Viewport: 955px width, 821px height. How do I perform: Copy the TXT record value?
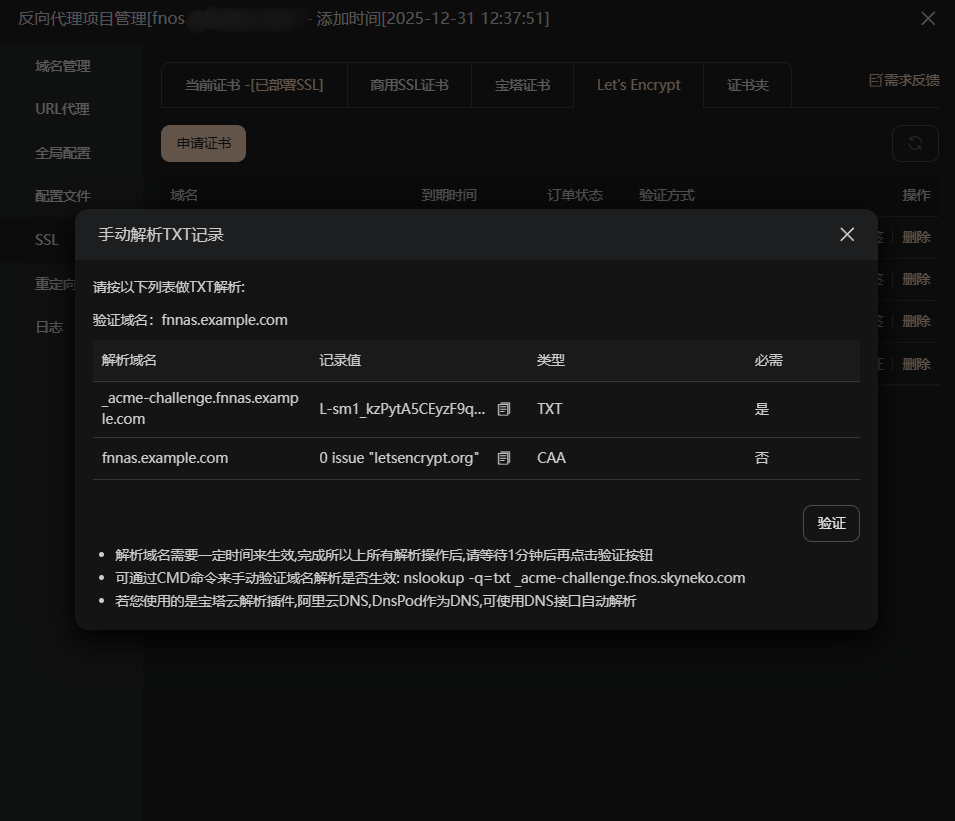pyautogui.click(x=504, y=409)
